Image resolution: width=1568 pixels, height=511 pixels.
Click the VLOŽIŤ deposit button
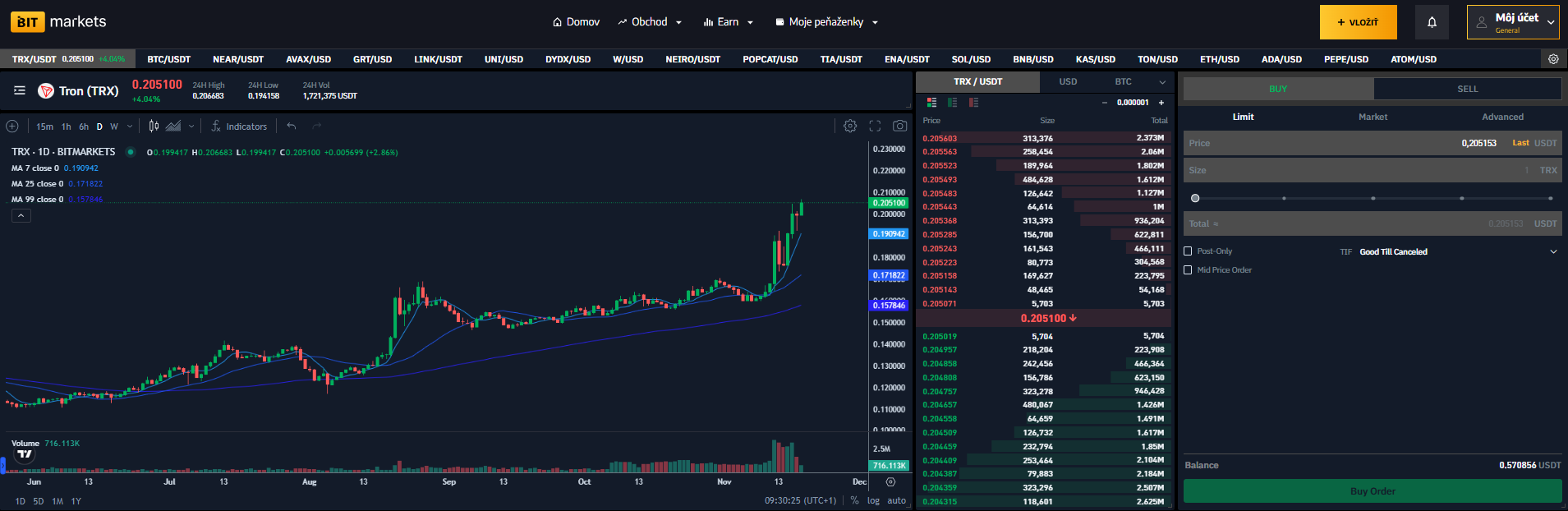pos(1358,22)
